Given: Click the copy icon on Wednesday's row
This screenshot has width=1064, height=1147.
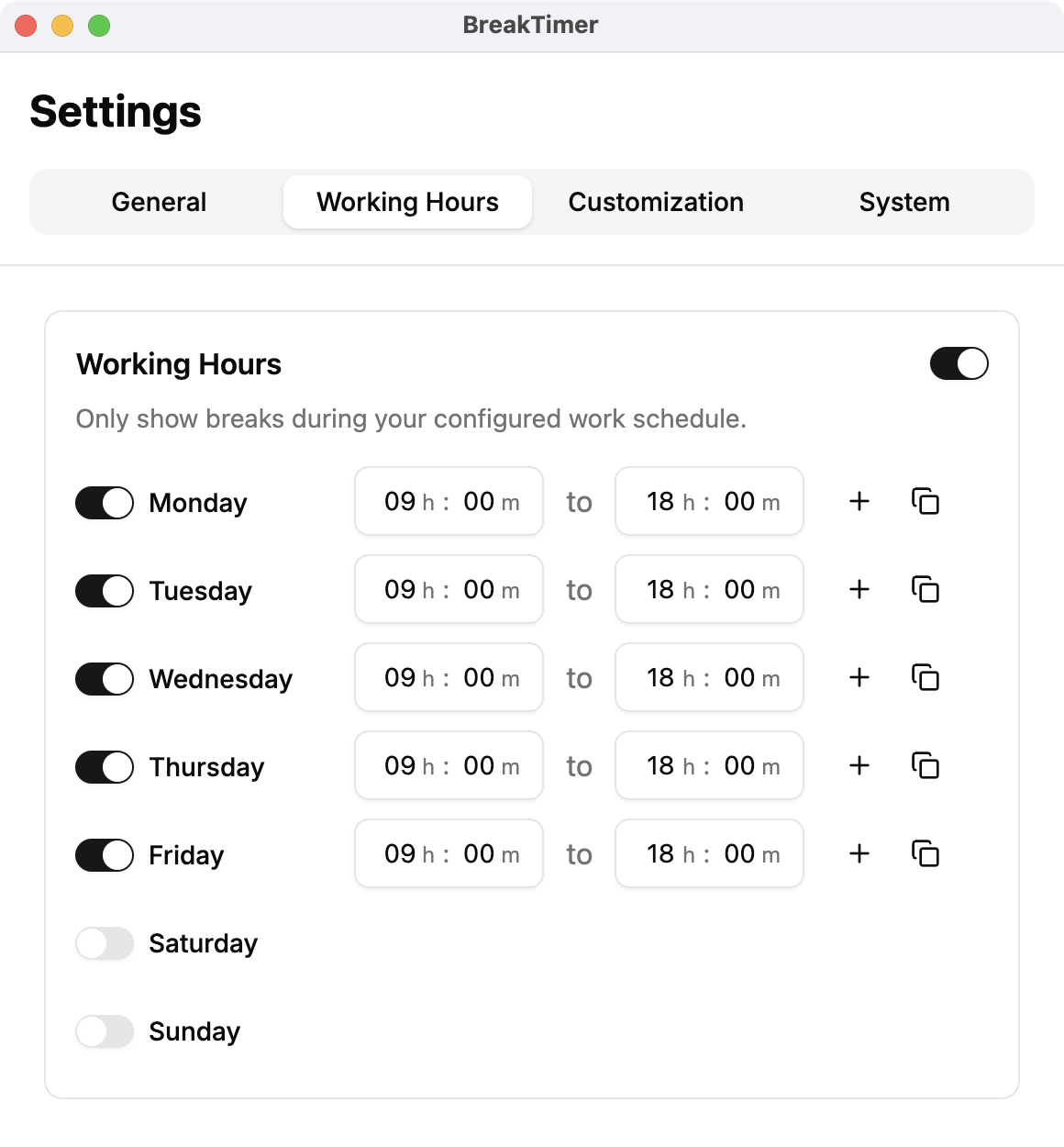Looking at the screenshot, I should 925,677.
